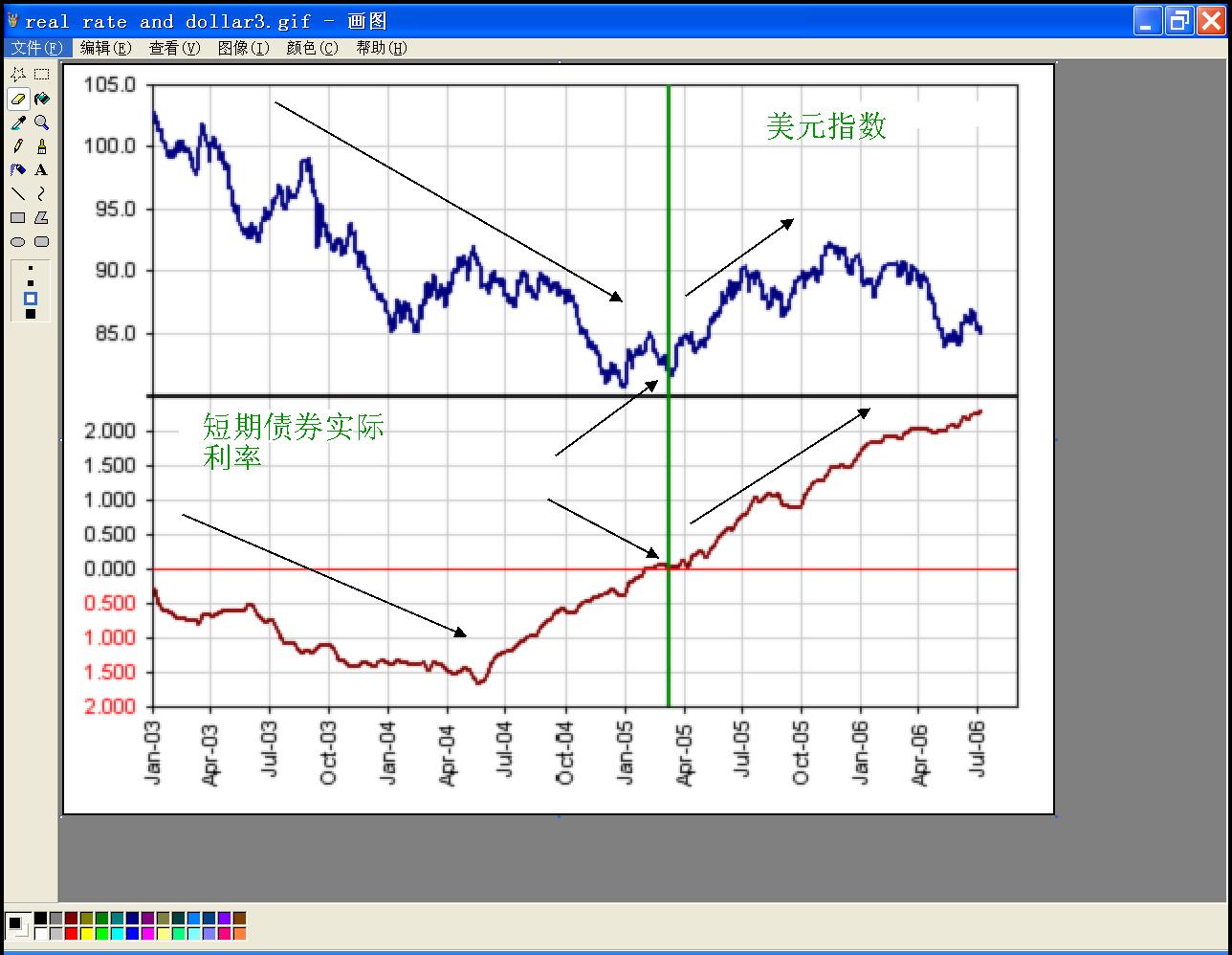Screen dimensions: 1232x955
Task: Pick the dark red (maroon) swatch
Action: [x=71, y=918]
